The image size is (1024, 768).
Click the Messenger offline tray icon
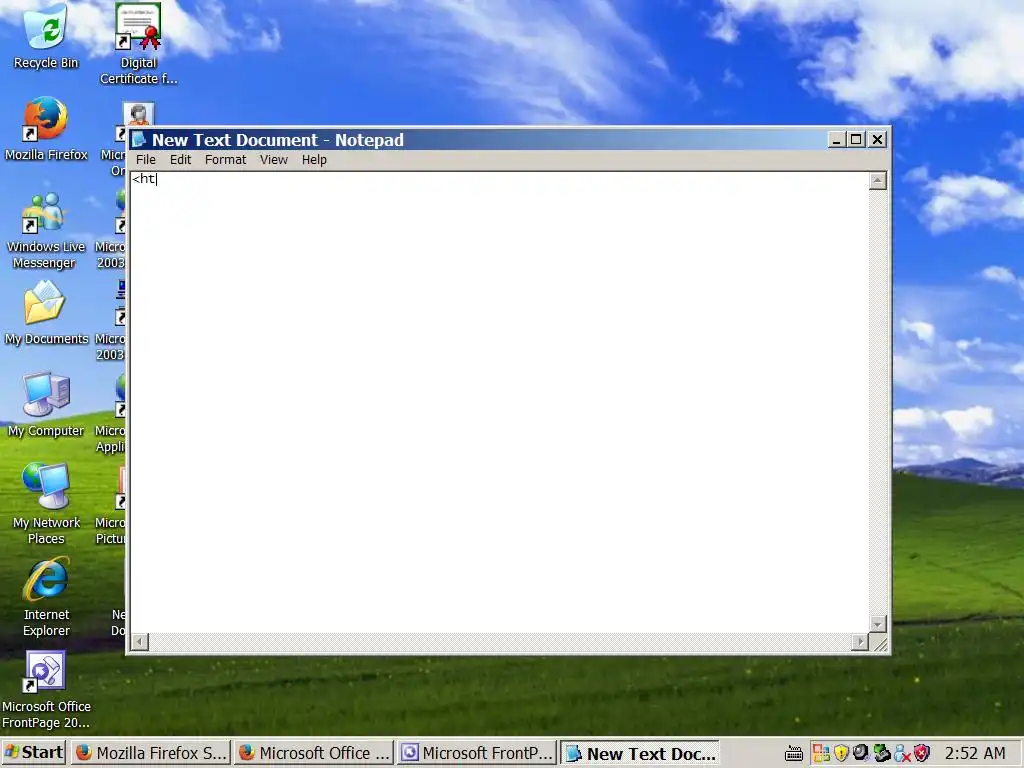pyautogui.click(x=902, y=754)
